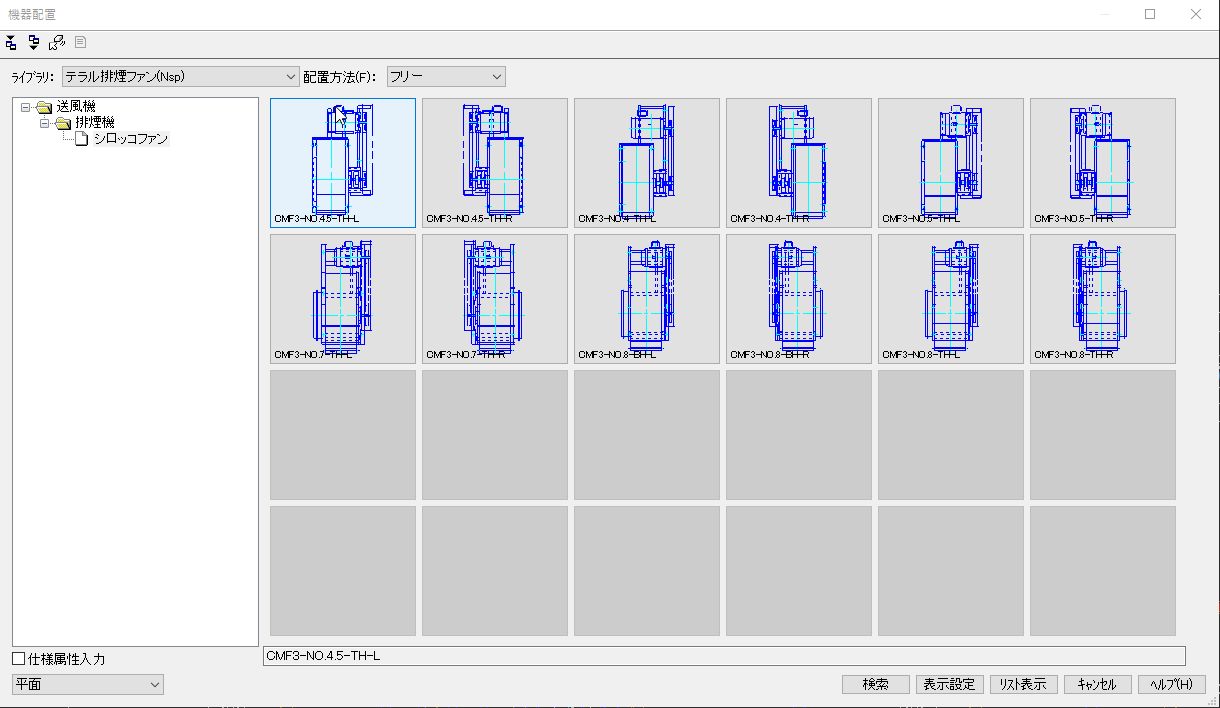1220x708 pixels.
Task: Select the 送風機 folder icon
Action: [43, 107]
